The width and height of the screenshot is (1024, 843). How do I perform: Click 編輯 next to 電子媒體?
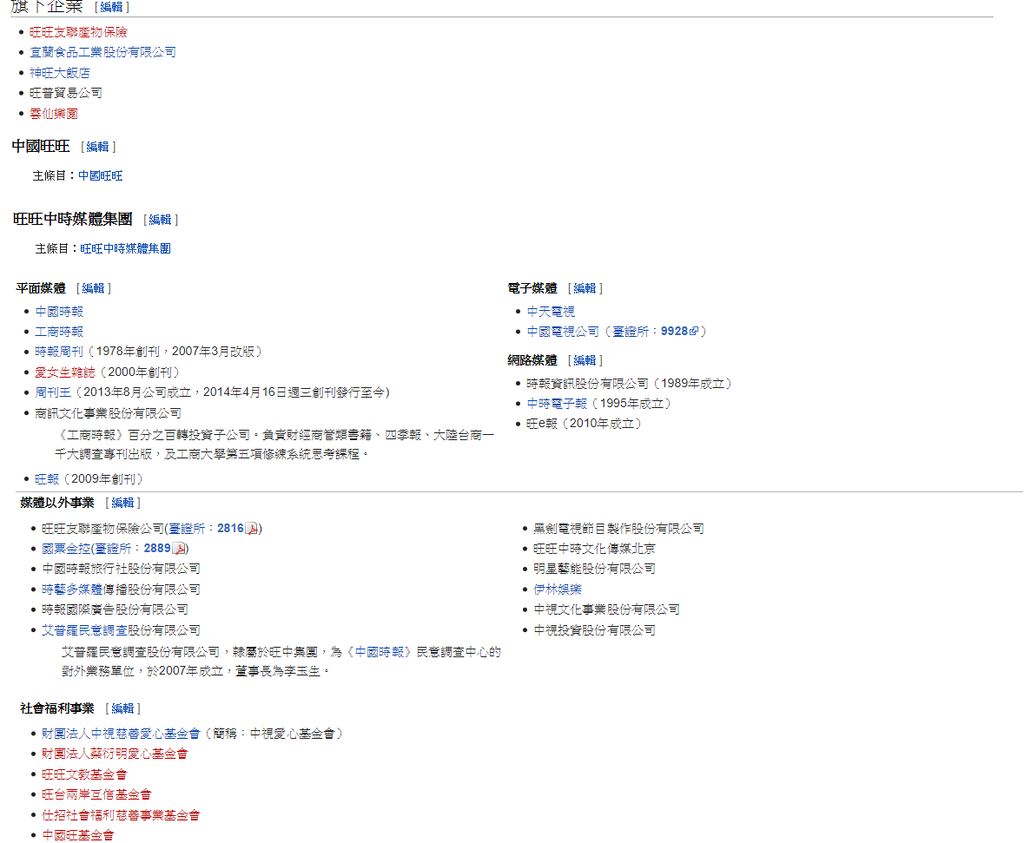585,288
